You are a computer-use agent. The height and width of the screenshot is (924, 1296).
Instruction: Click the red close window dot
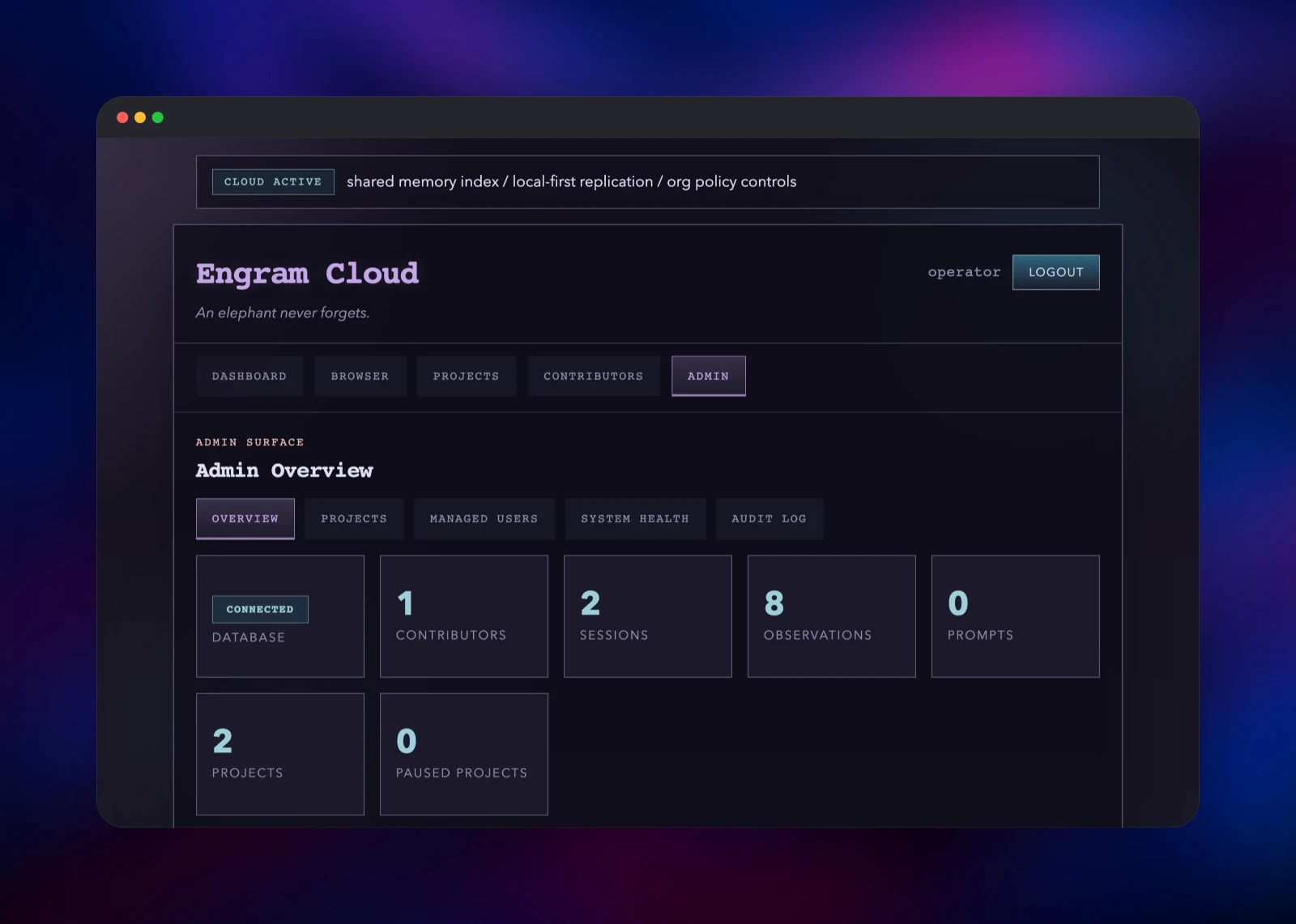click(122, 117)
